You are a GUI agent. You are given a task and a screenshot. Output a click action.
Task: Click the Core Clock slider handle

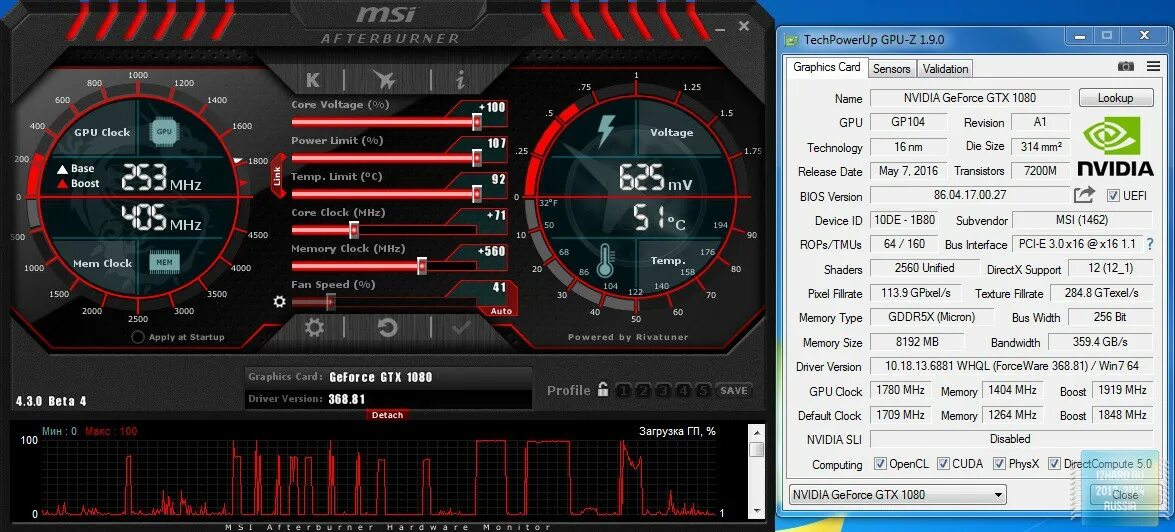pos(354,229)
